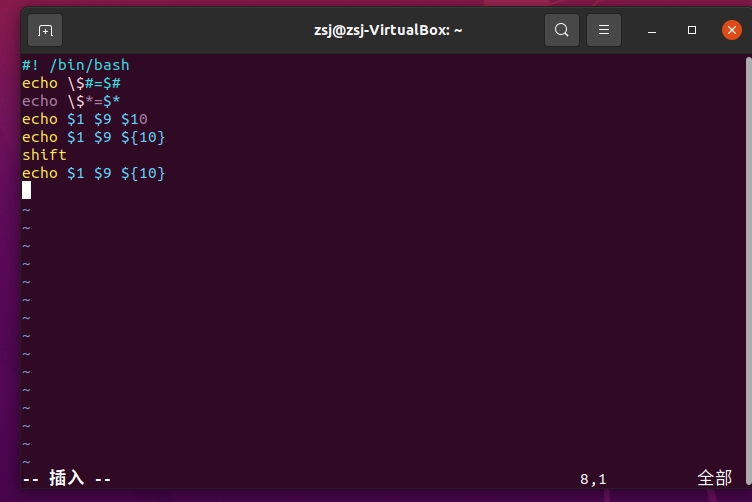Close the terminal window
This screenshot has height=502, width=752.
731,30
